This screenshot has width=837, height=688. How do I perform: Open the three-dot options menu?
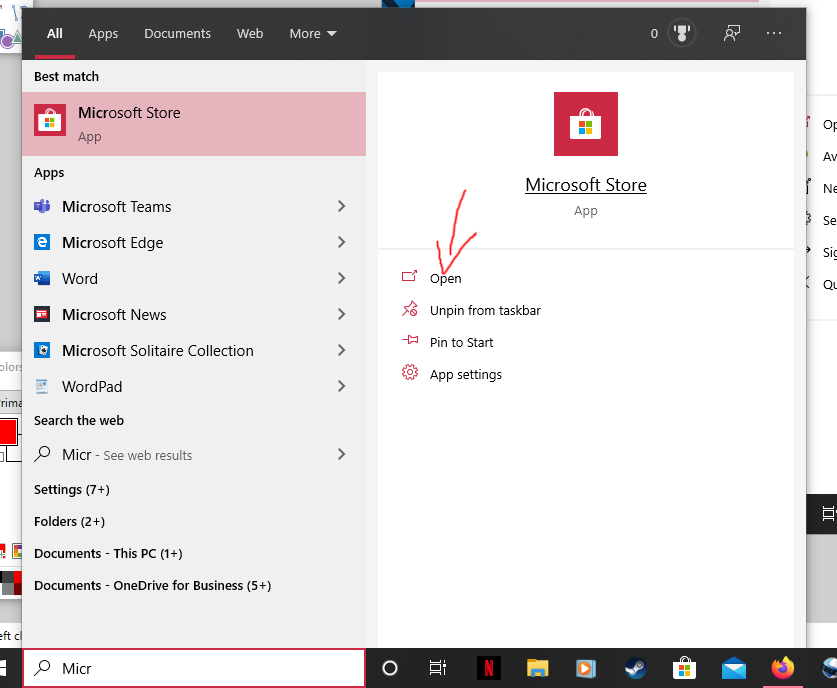(x=773, y=33)
